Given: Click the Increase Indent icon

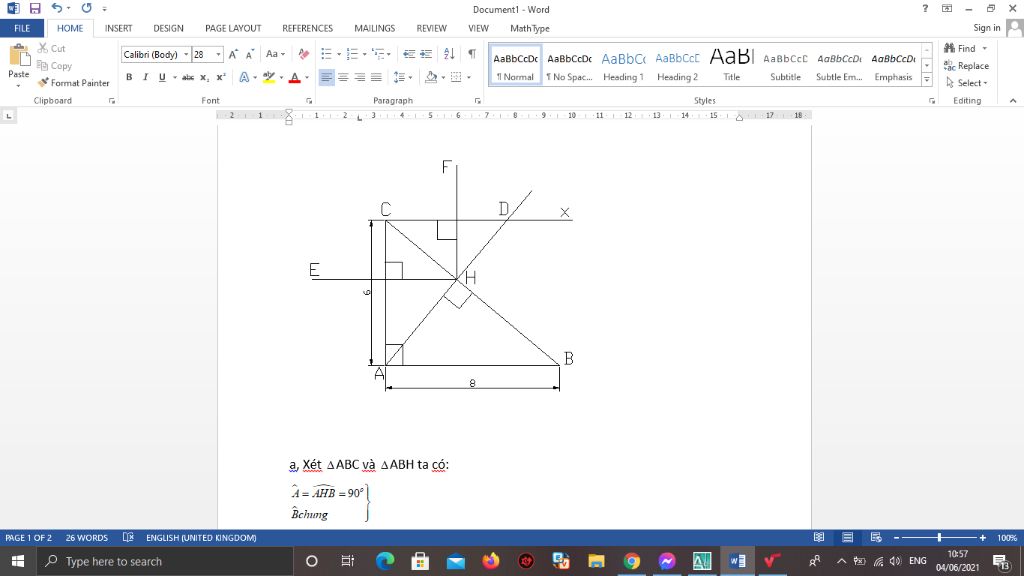Looking at the screenshot, I should [426, 54].
